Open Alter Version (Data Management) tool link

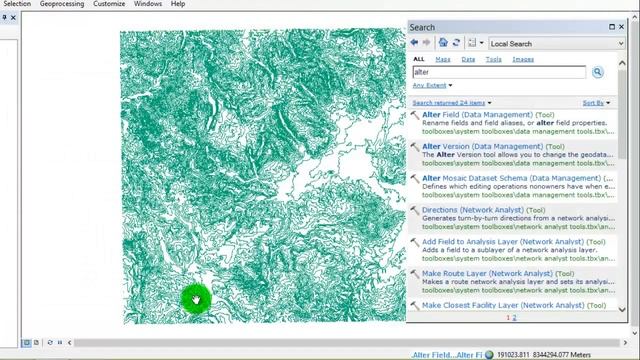[482, 146]
